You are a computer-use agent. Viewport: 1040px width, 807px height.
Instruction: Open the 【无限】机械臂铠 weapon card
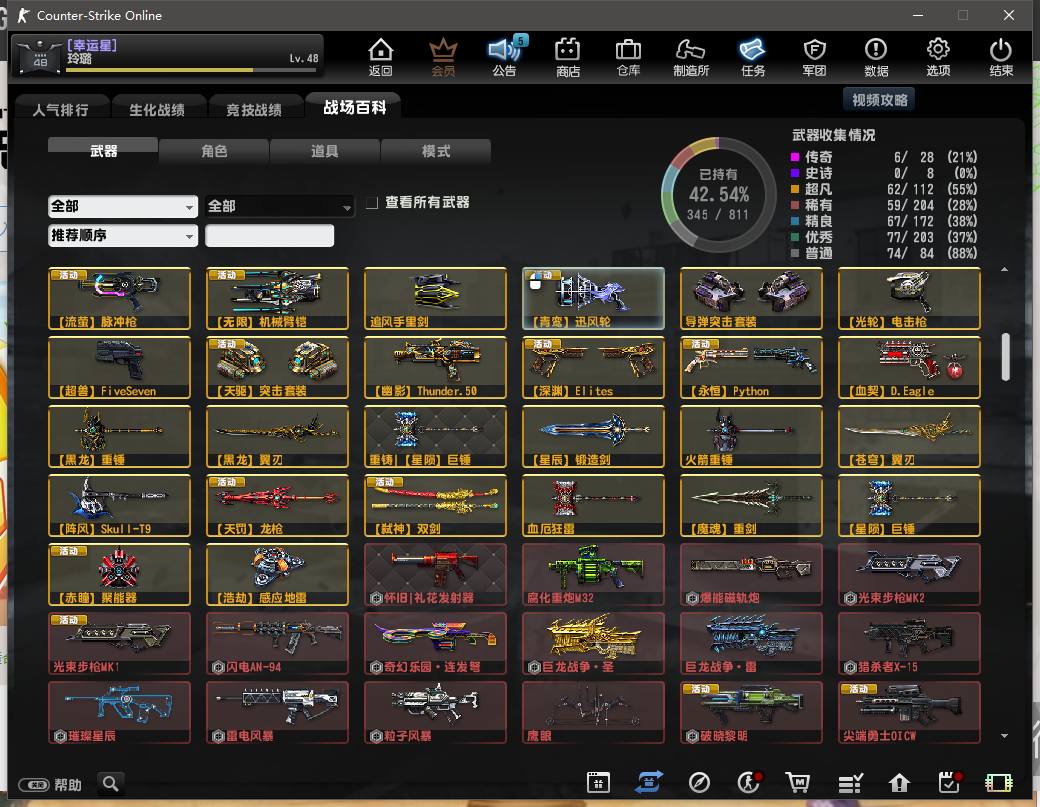pyautogui.click(x=277, y=298)
